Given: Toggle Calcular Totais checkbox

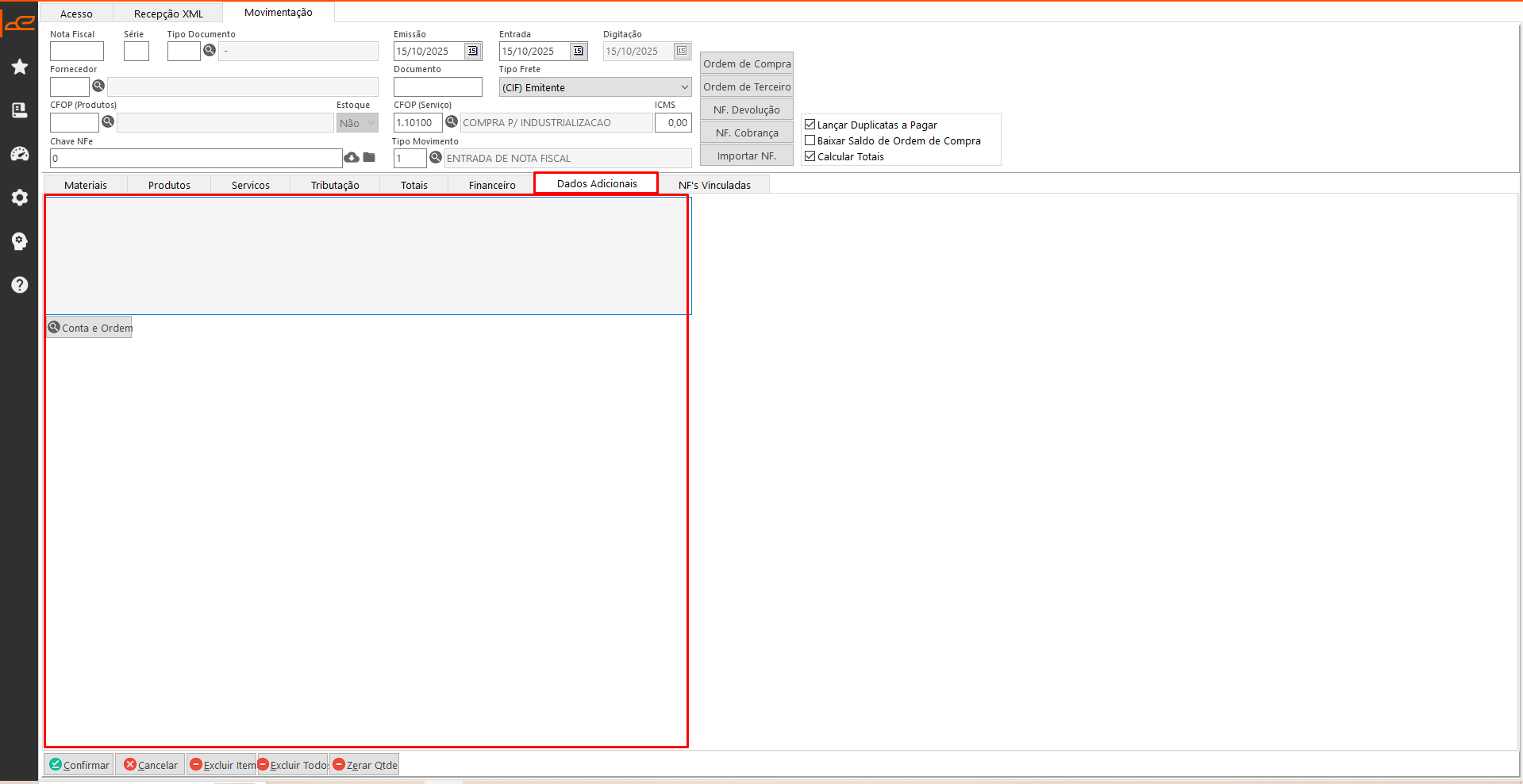Looking at the screenshot, I should tap(810, 156).
